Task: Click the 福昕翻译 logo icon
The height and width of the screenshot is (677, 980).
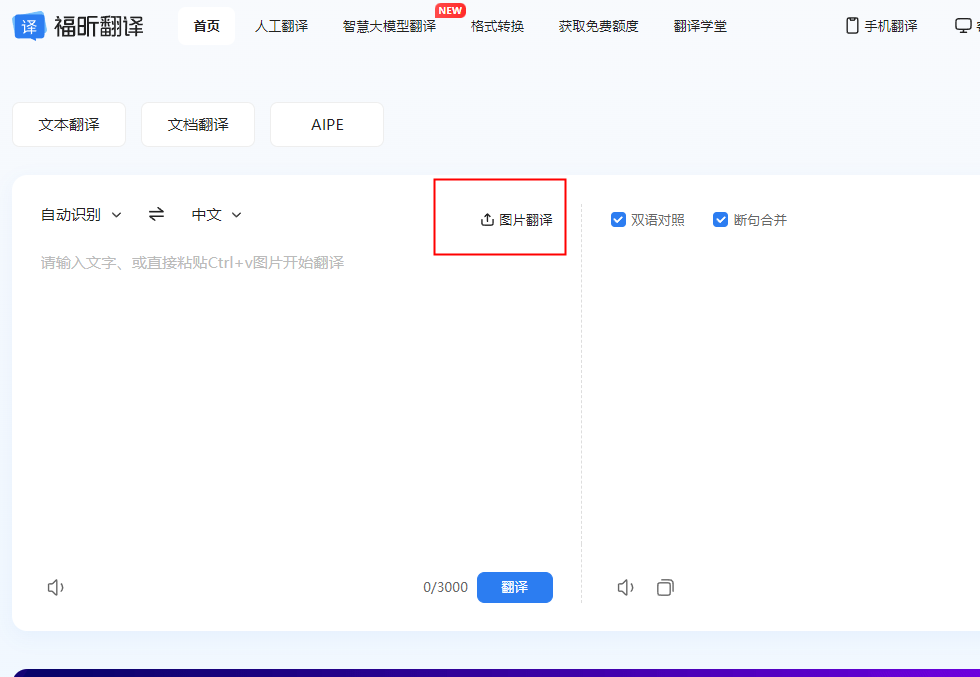Action: point(29,26)
